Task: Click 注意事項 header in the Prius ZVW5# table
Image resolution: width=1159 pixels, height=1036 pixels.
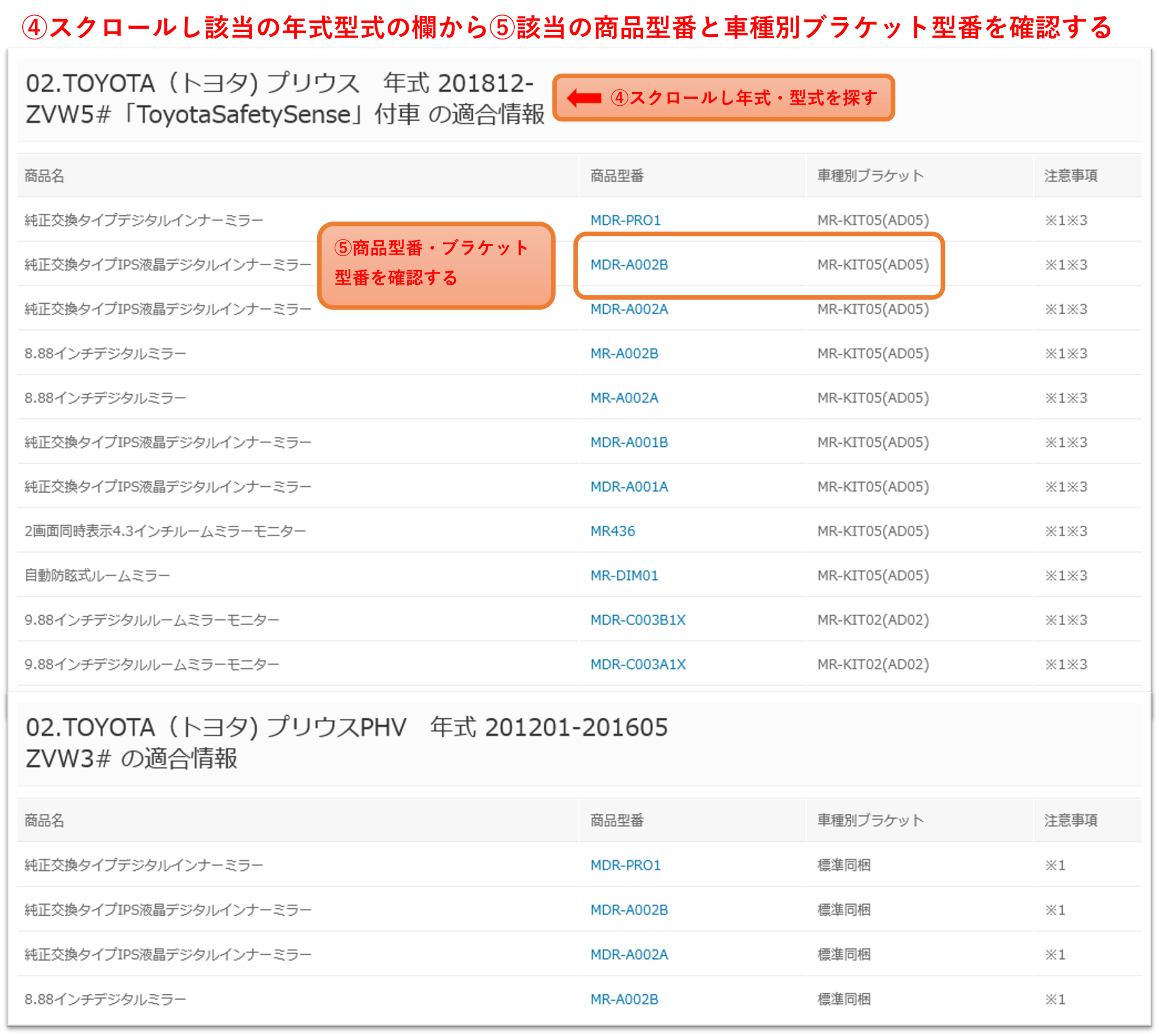Action: click(1070, 176)
